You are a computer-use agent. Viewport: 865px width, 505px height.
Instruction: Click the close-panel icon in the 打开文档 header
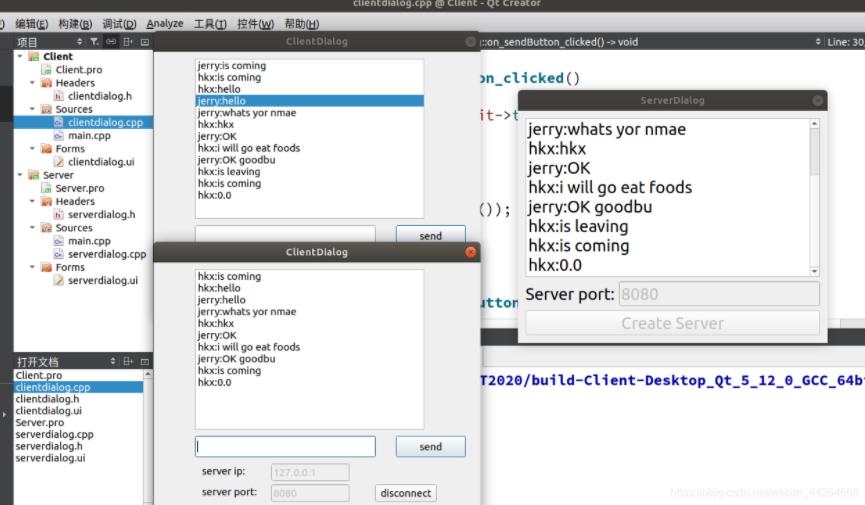[145, 362]
